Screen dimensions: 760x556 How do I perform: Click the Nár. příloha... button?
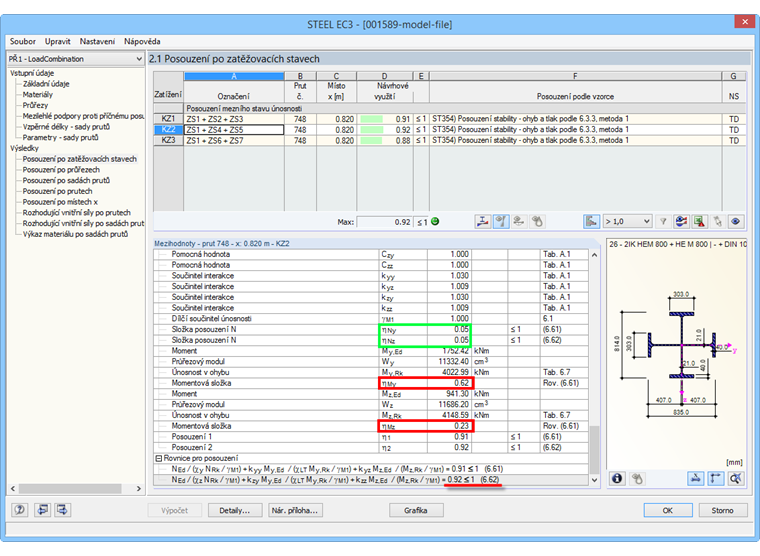click(295, 510)
